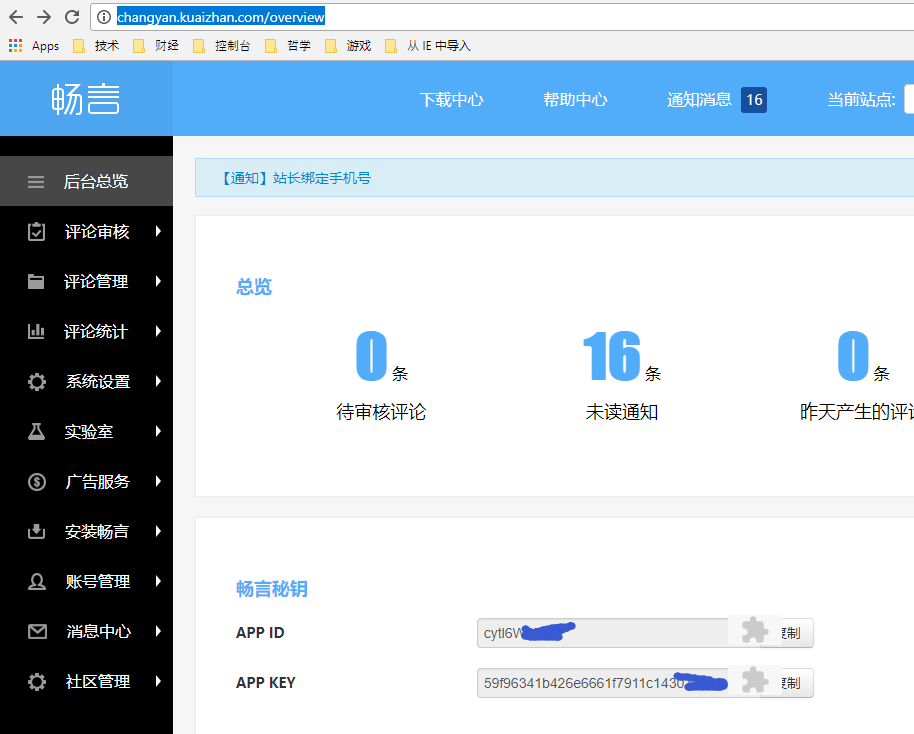Click the 总览 section heading
This screenshot has width=914, height=734.
(254, 287)
